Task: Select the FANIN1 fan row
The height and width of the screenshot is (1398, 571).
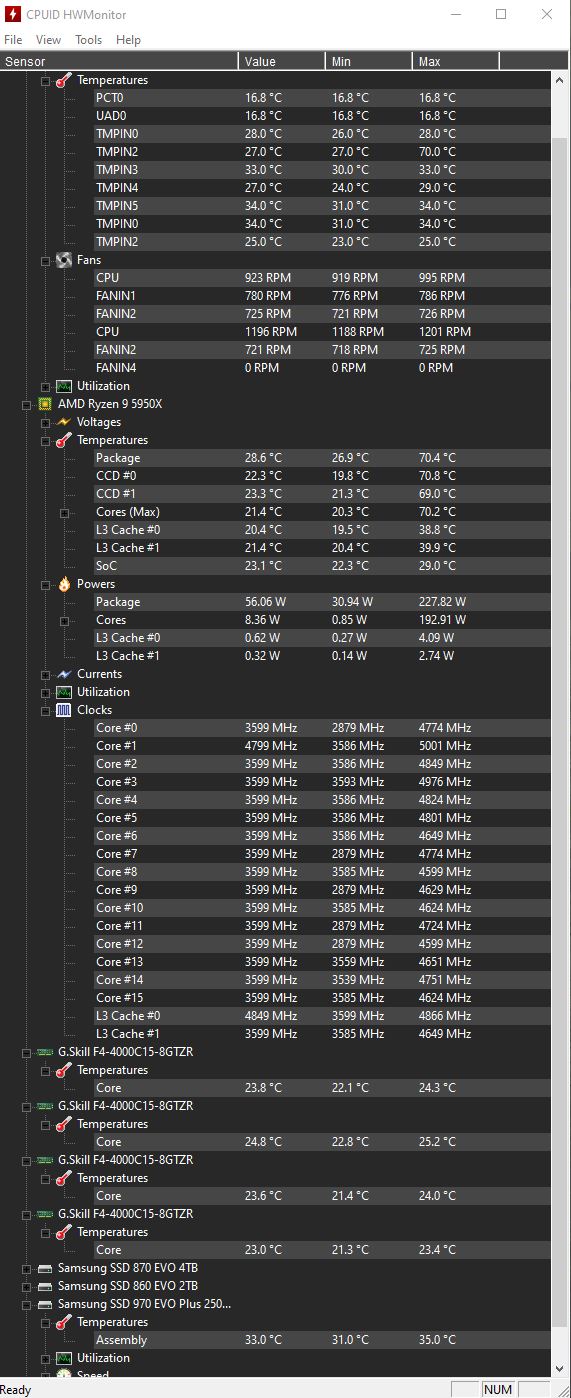Action: (321, 296)
